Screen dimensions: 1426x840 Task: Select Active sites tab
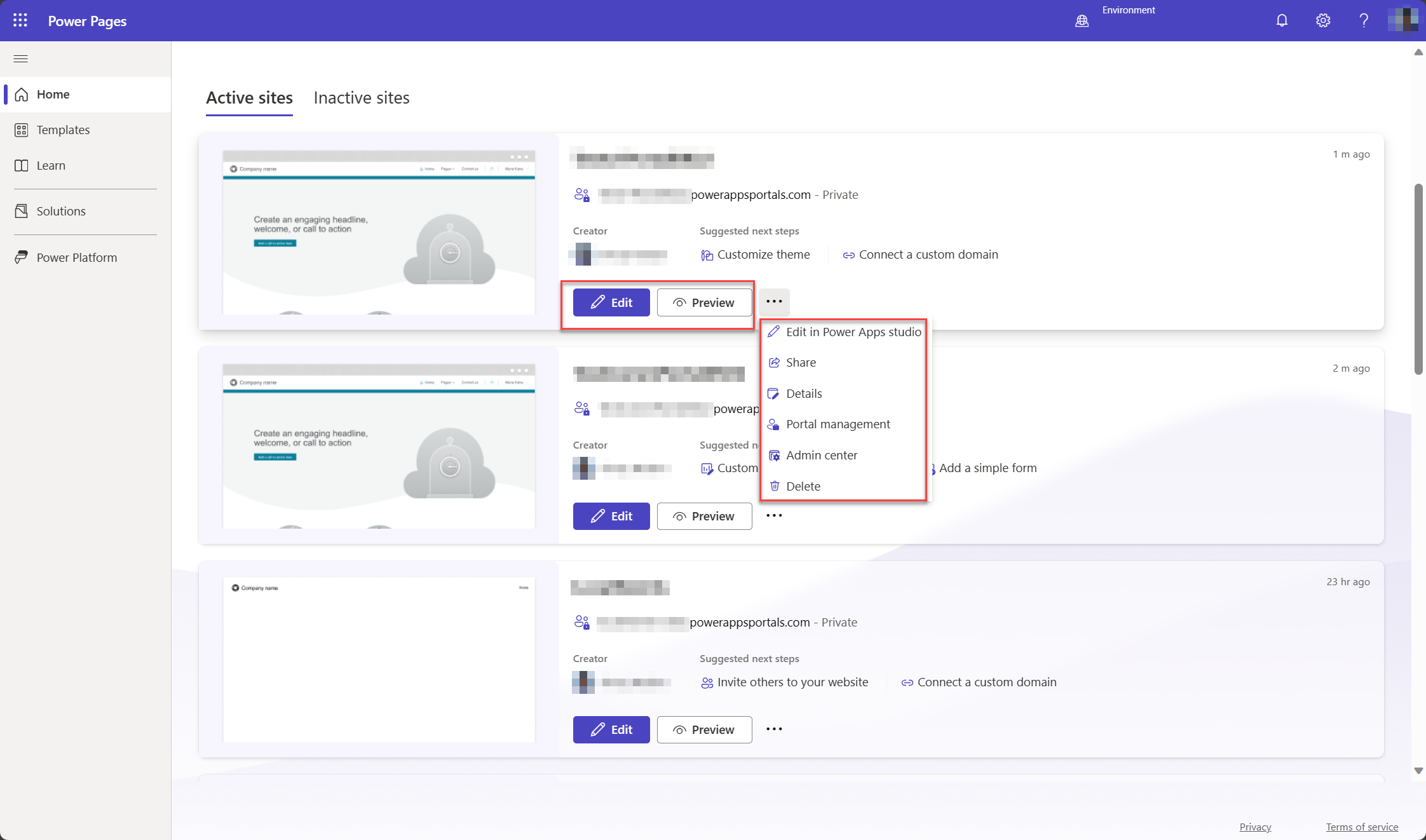(x=249, y=98)
